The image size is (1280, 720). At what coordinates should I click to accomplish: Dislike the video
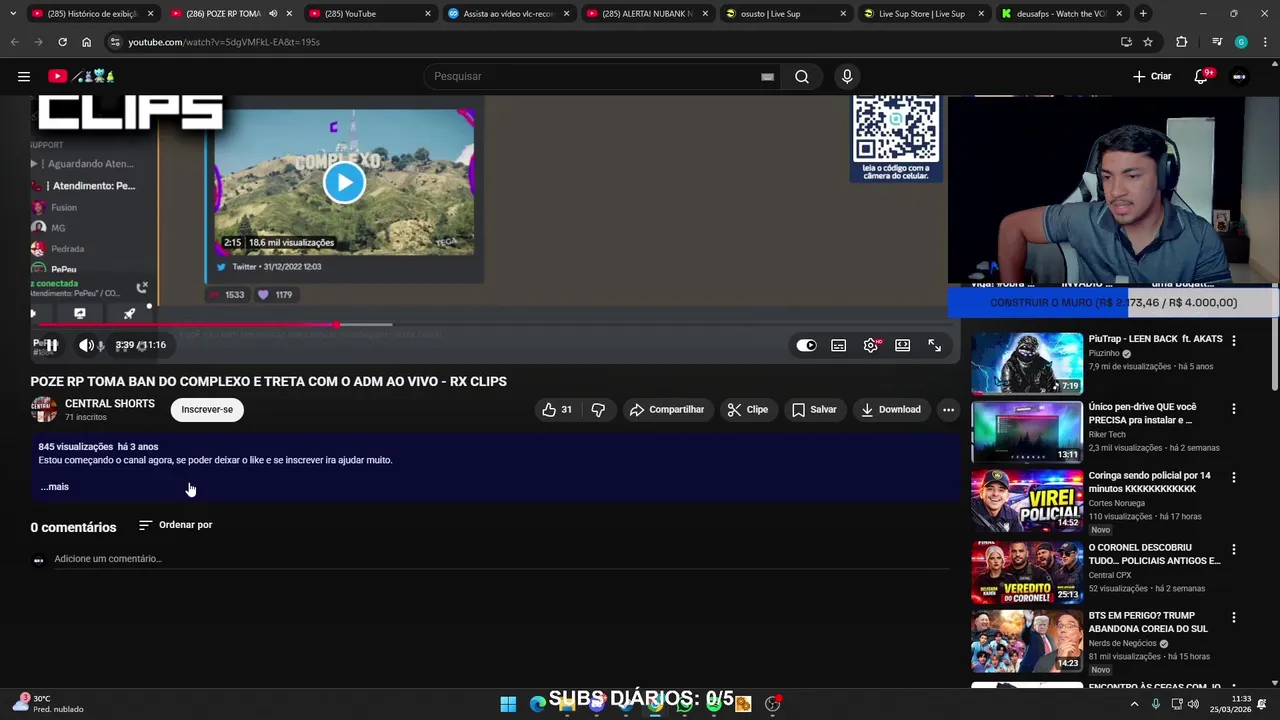(x=598, y=409)
